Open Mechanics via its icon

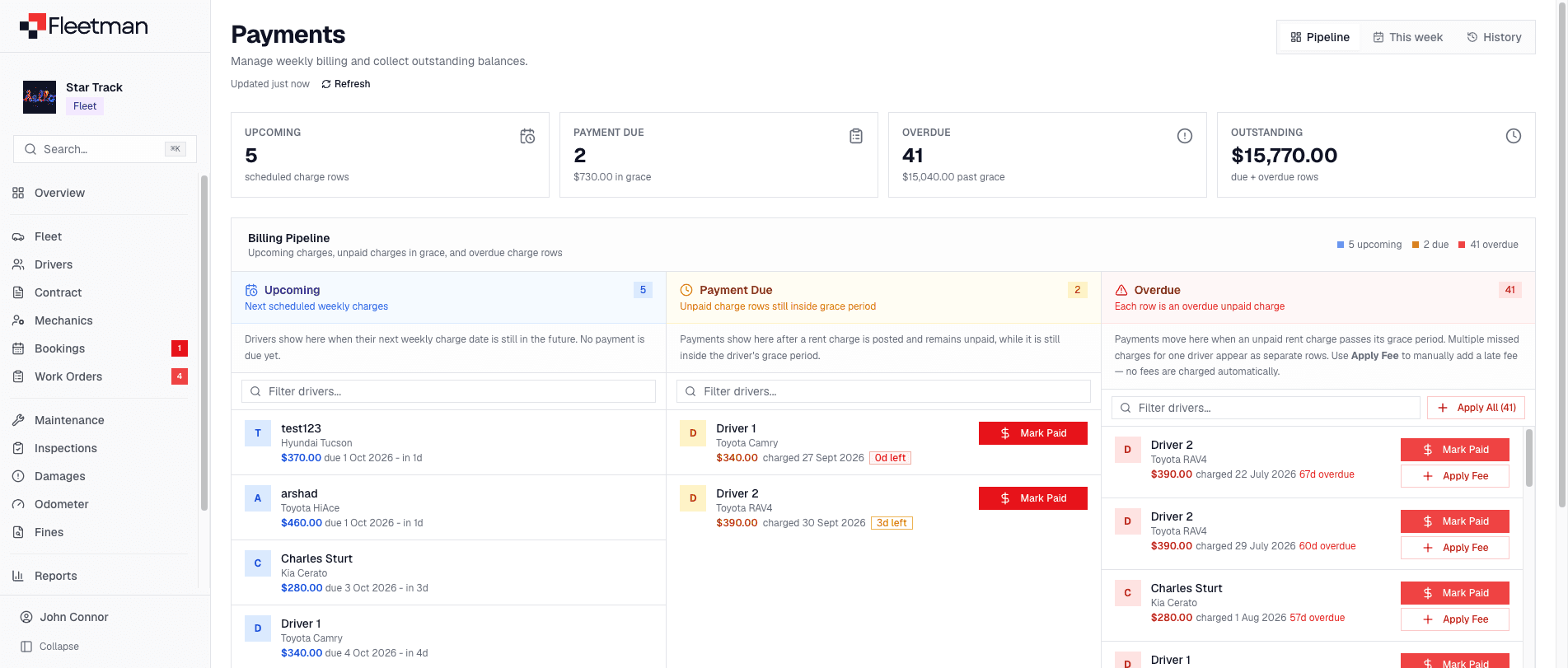click(x=18, y=320)
